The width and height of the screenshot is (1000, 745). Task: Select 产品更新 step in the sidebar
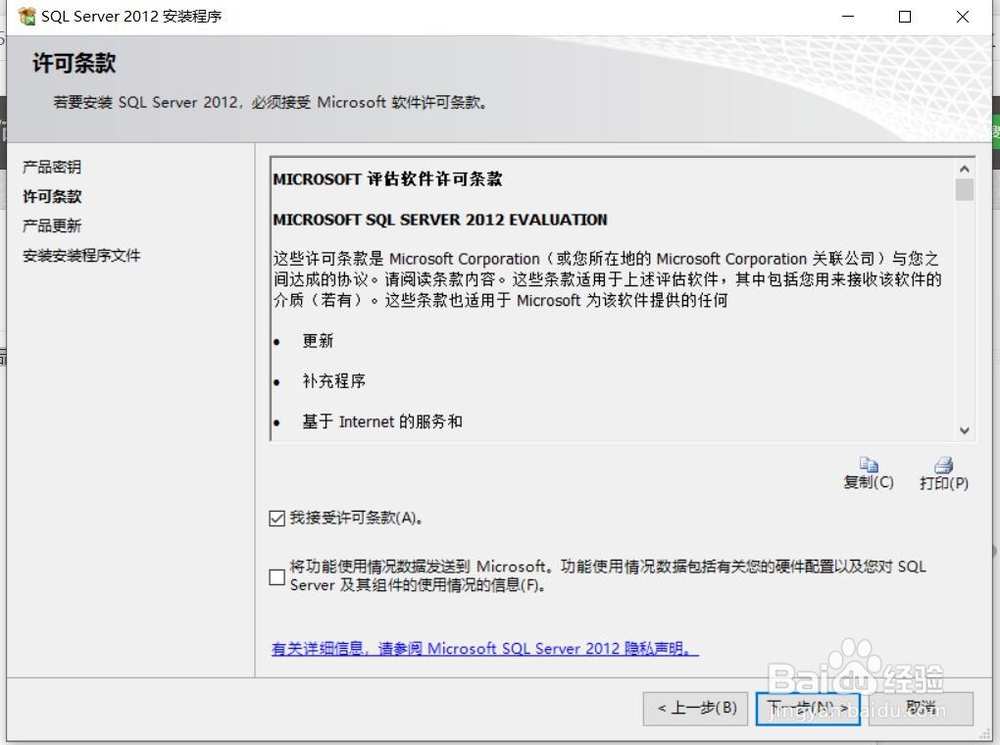pyautogui.click(x=52, y=226)
